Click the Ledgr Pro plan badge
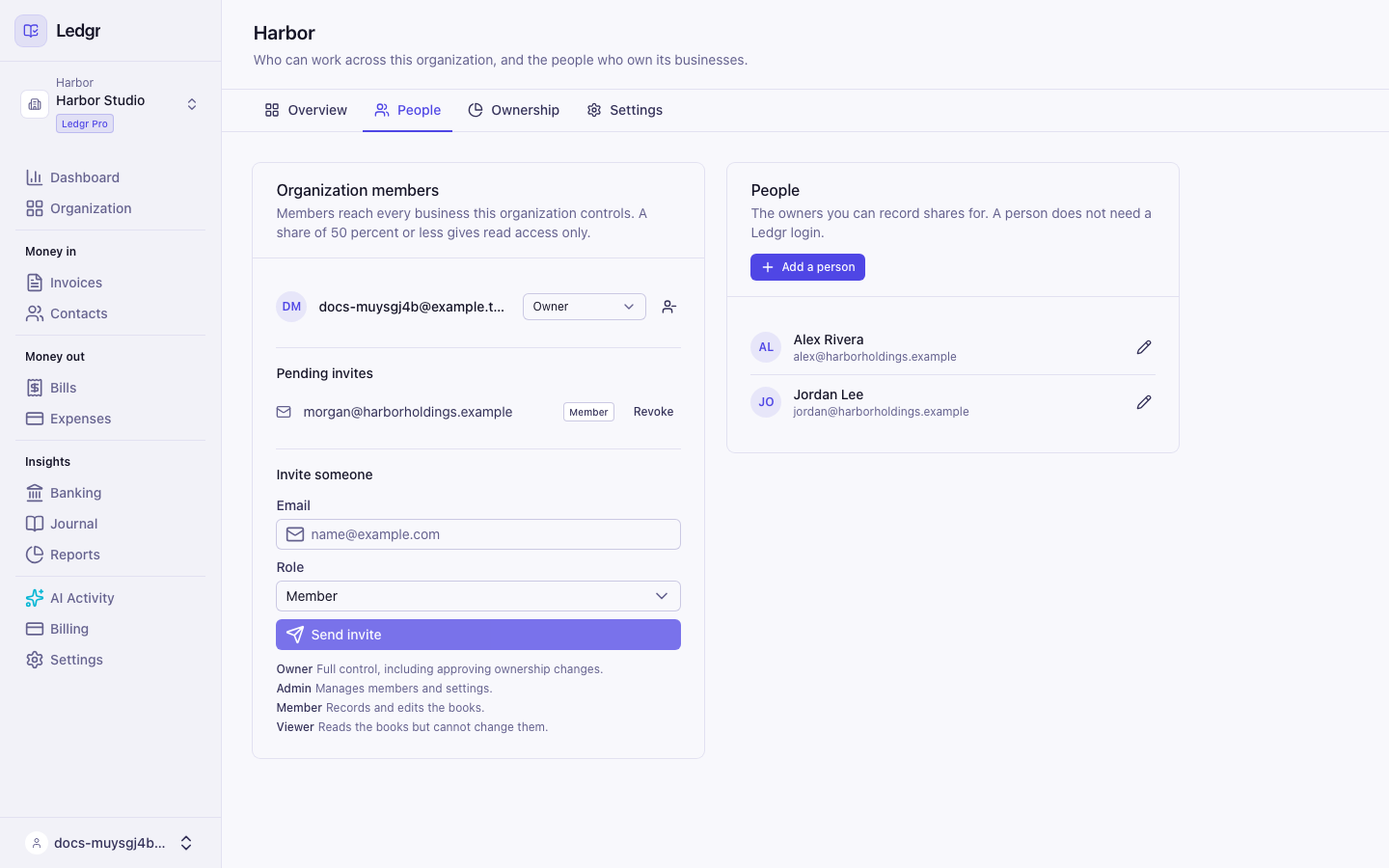 point(85,123)
